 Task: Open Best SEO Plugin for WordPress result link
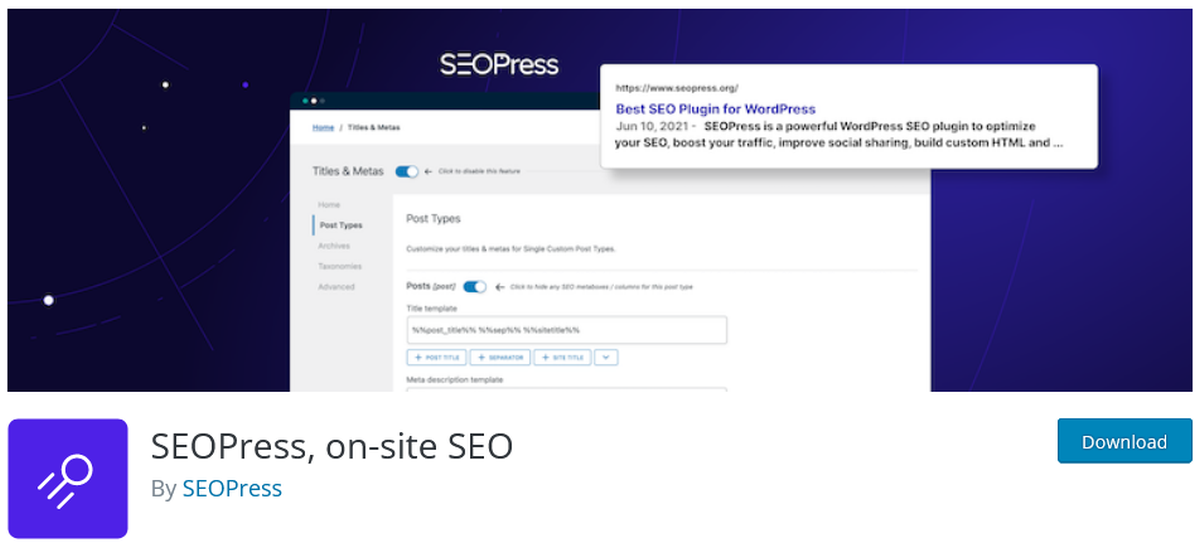[x=715, y=108]
